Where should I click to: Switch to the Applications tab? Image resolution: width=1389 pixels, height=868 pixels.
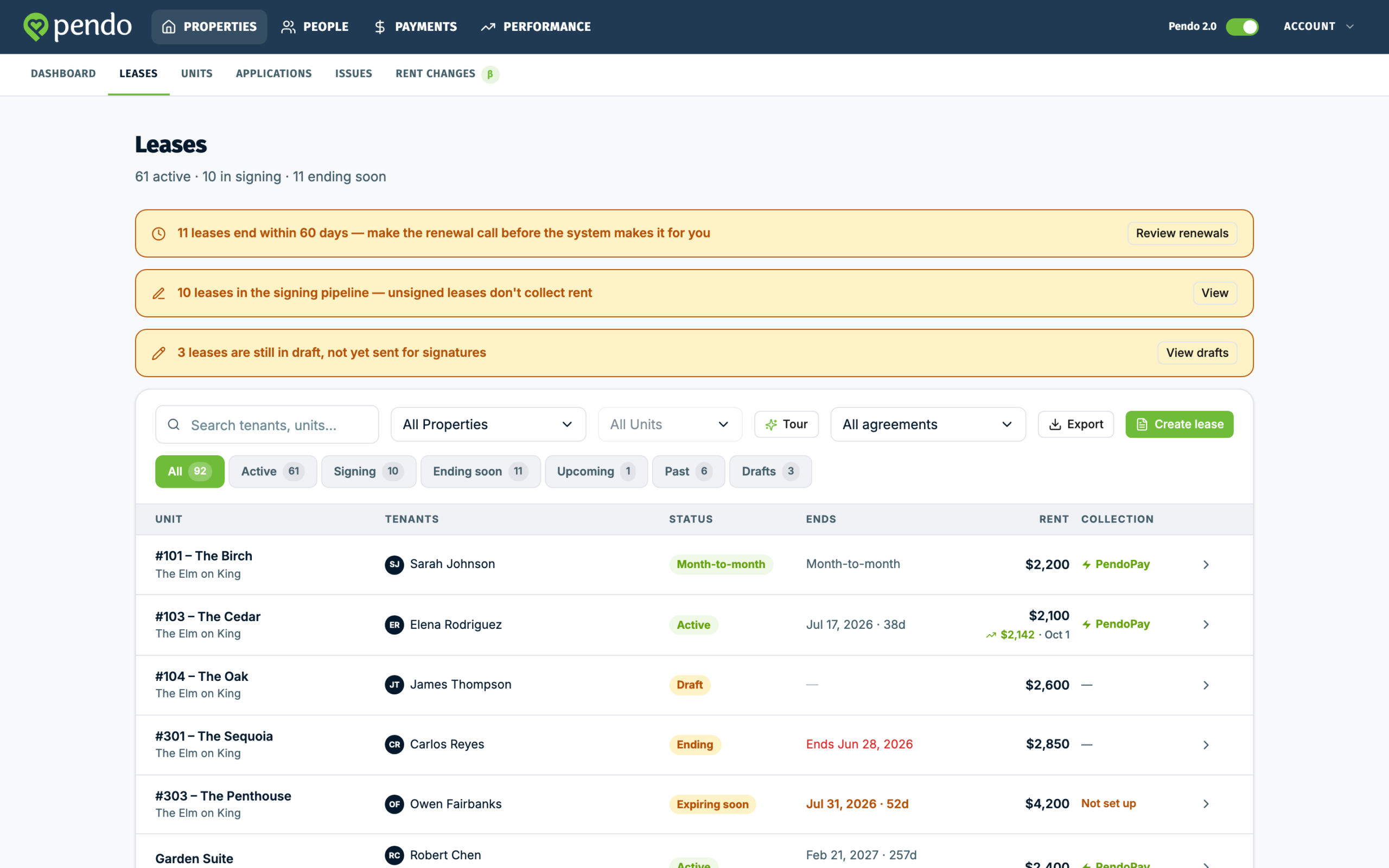[274, 73]
